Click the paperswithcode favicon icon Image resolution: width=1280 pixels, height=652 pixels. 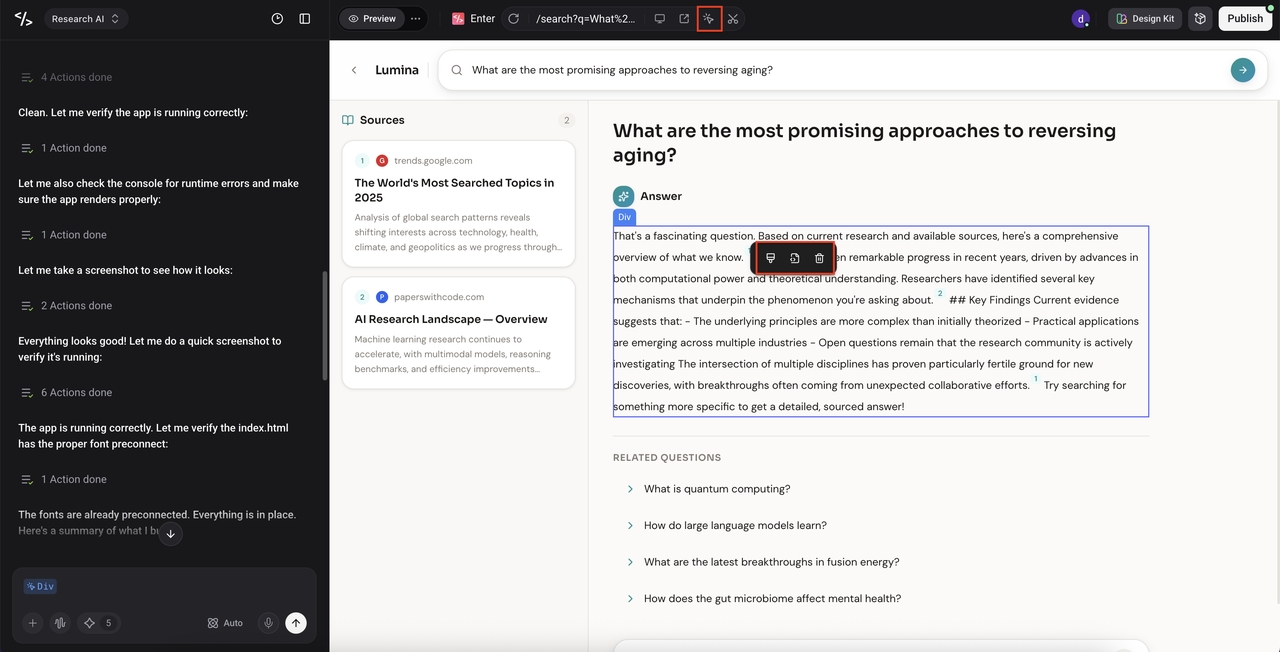tap(382, 297)
